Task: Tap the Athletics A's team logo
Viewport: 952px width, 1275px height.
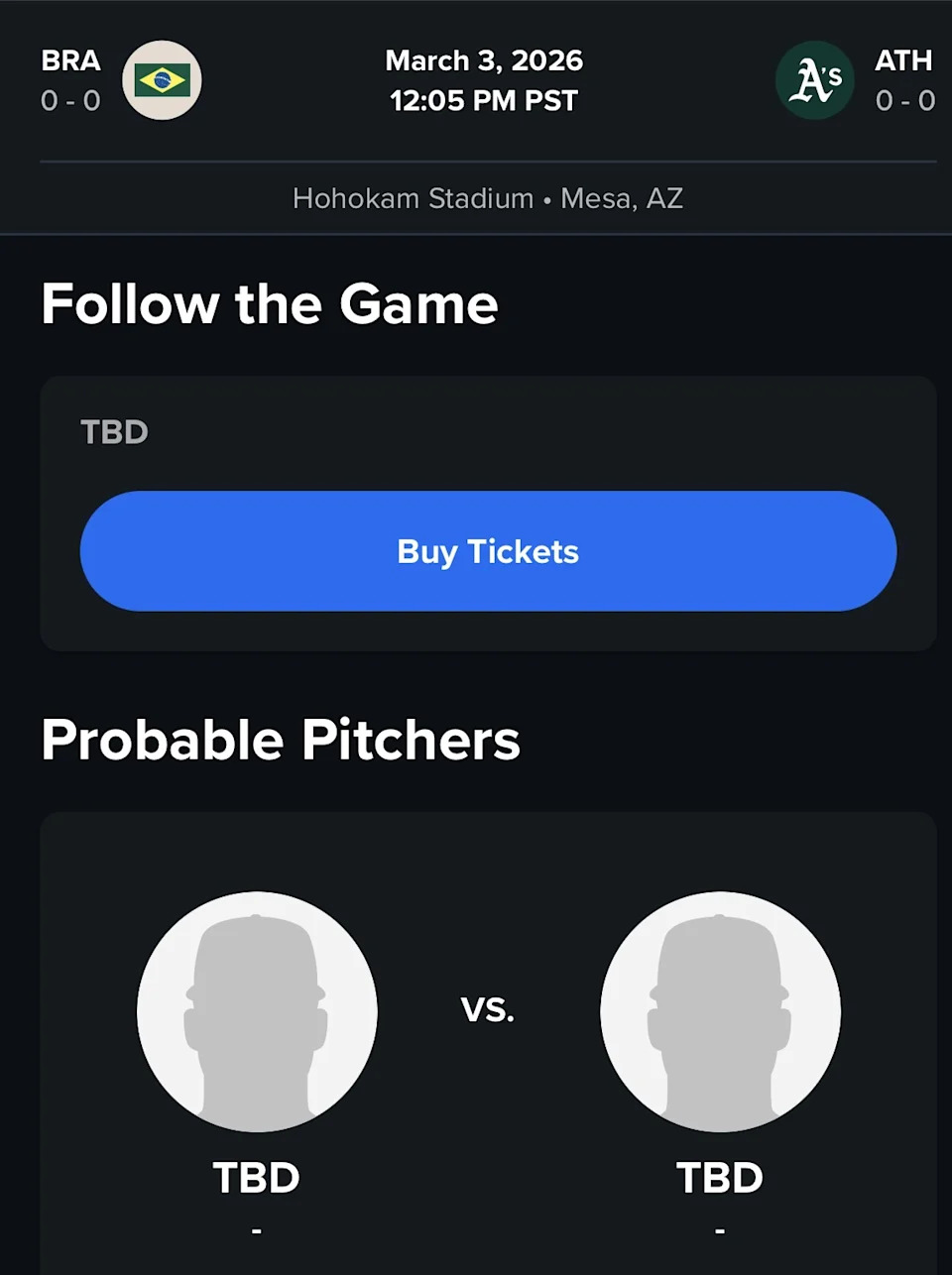Action: (815, 80)
